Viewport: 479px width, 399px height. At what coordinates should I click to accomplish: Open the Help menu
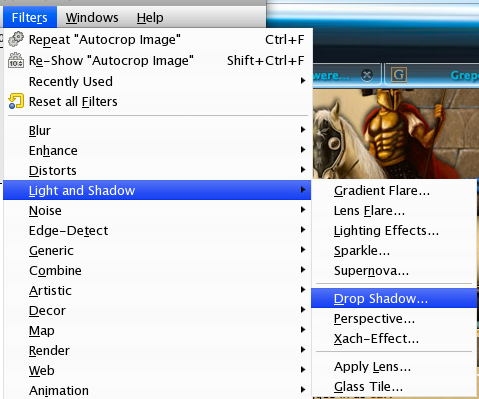150,17
